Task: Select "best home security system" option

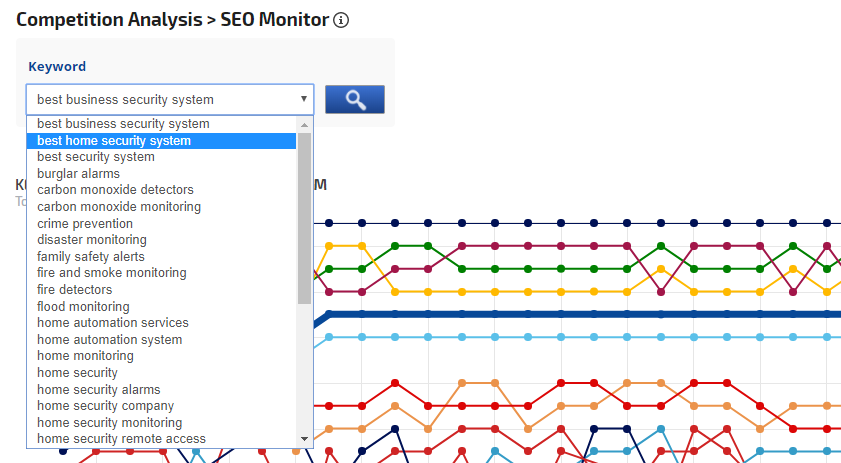Action: [114, 141]
